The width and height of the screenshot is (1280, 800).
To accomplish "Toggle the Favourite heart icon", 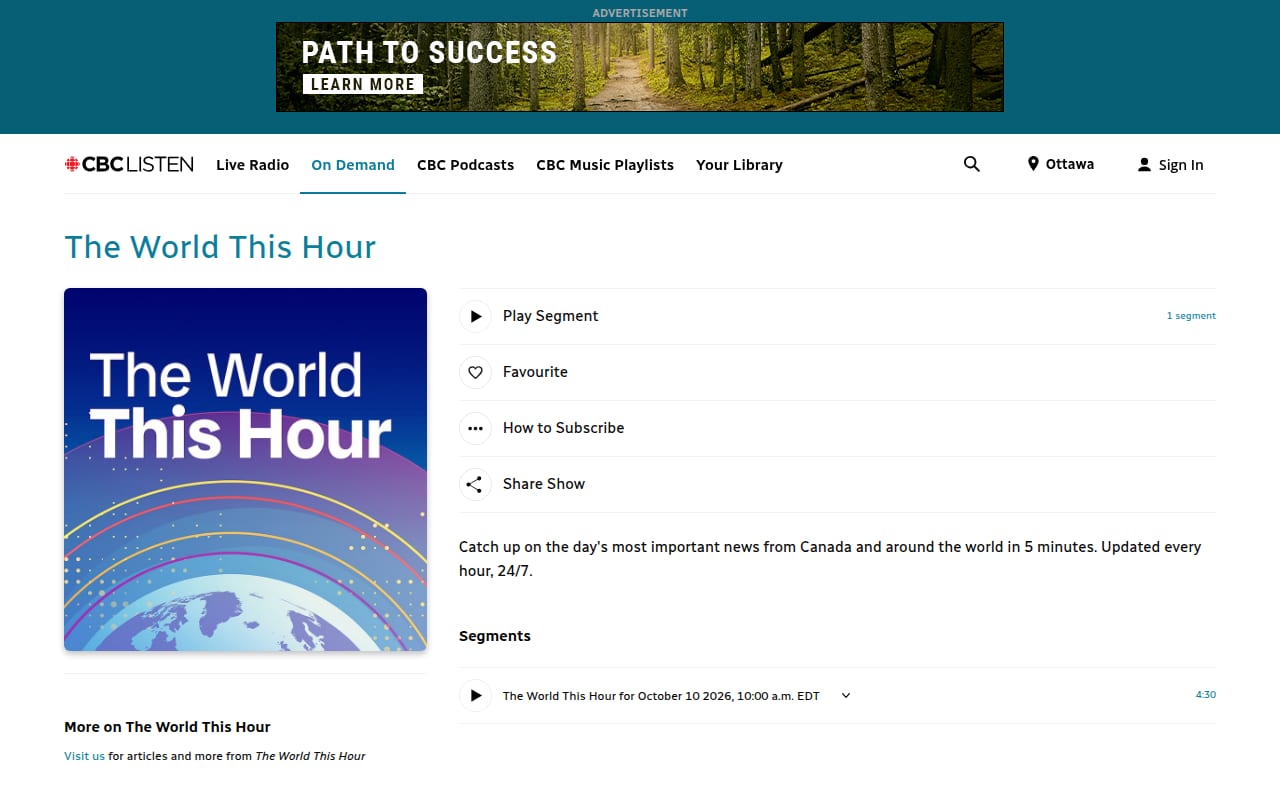I will tap(475, 372).
